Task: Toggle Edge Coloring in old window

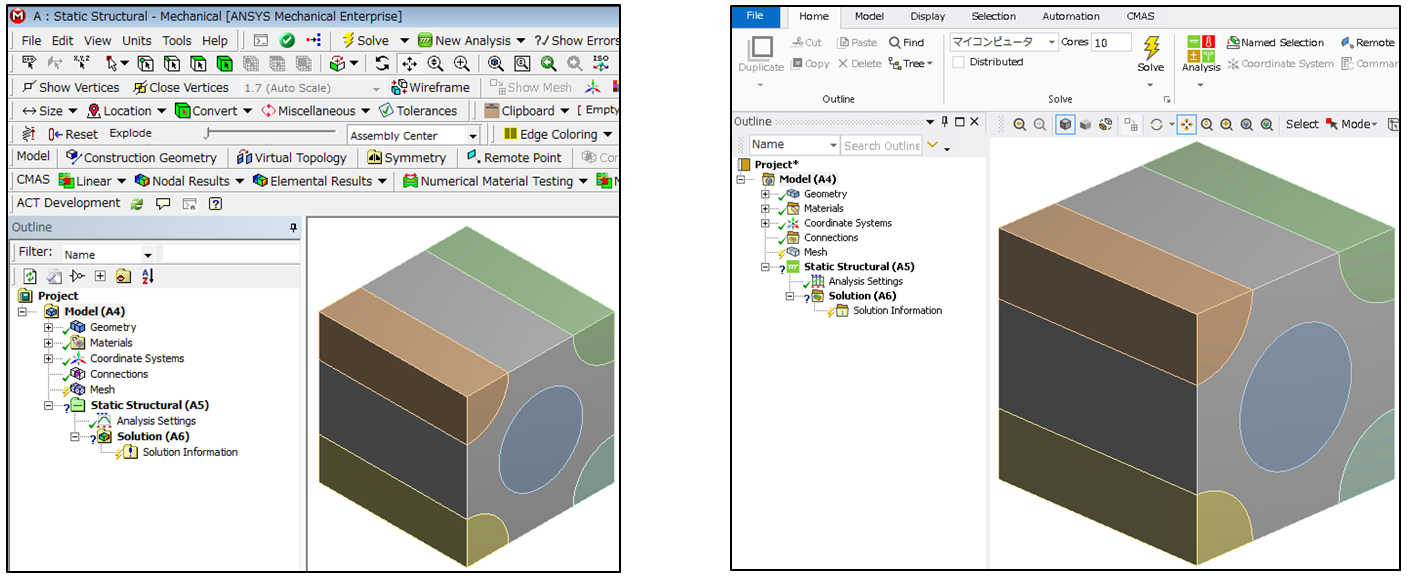Action: pyautogui.click(x=548, y=134)
